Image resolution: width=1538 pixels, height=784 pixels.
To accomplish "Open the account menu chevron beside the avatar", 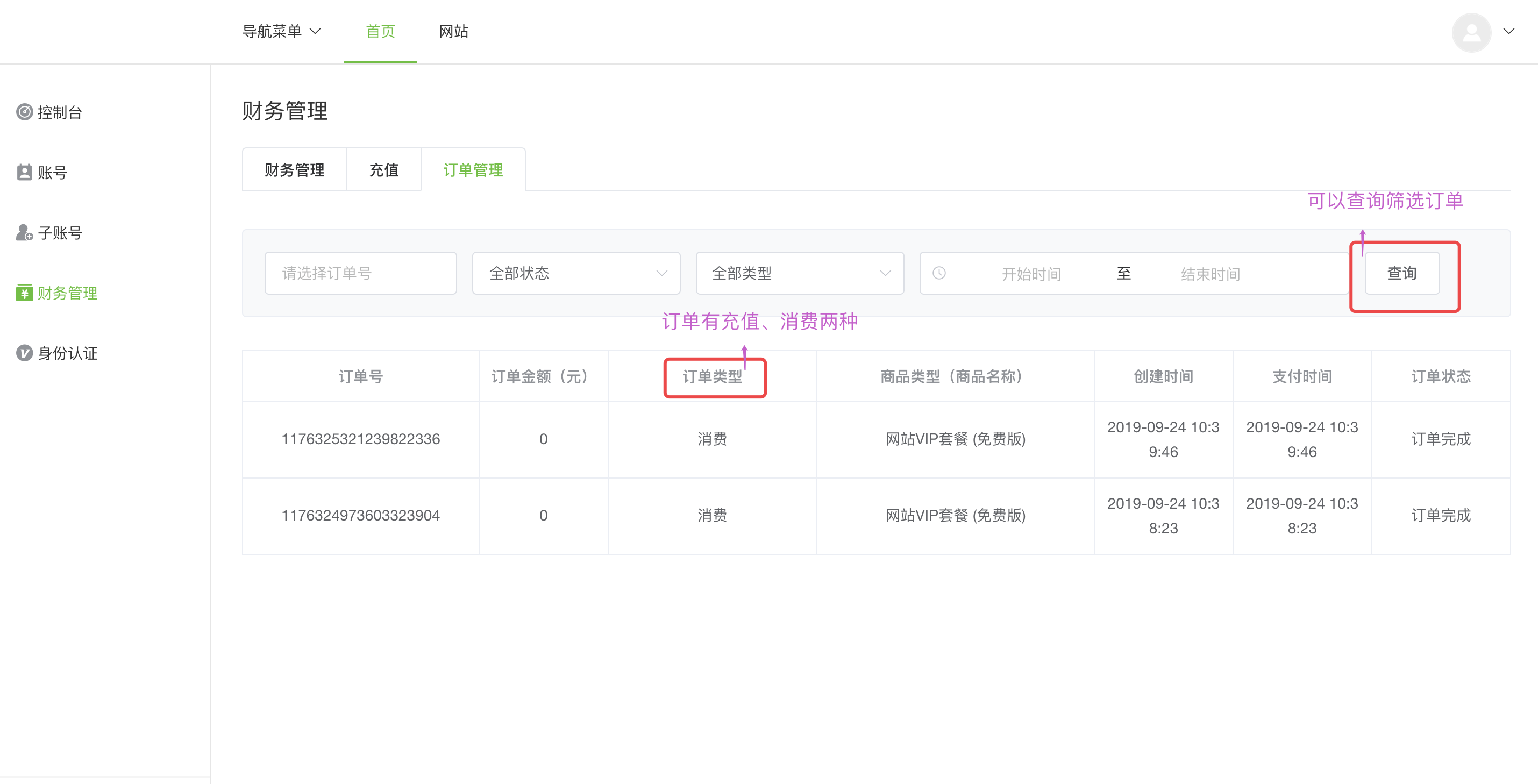I will coord(1509,32).
